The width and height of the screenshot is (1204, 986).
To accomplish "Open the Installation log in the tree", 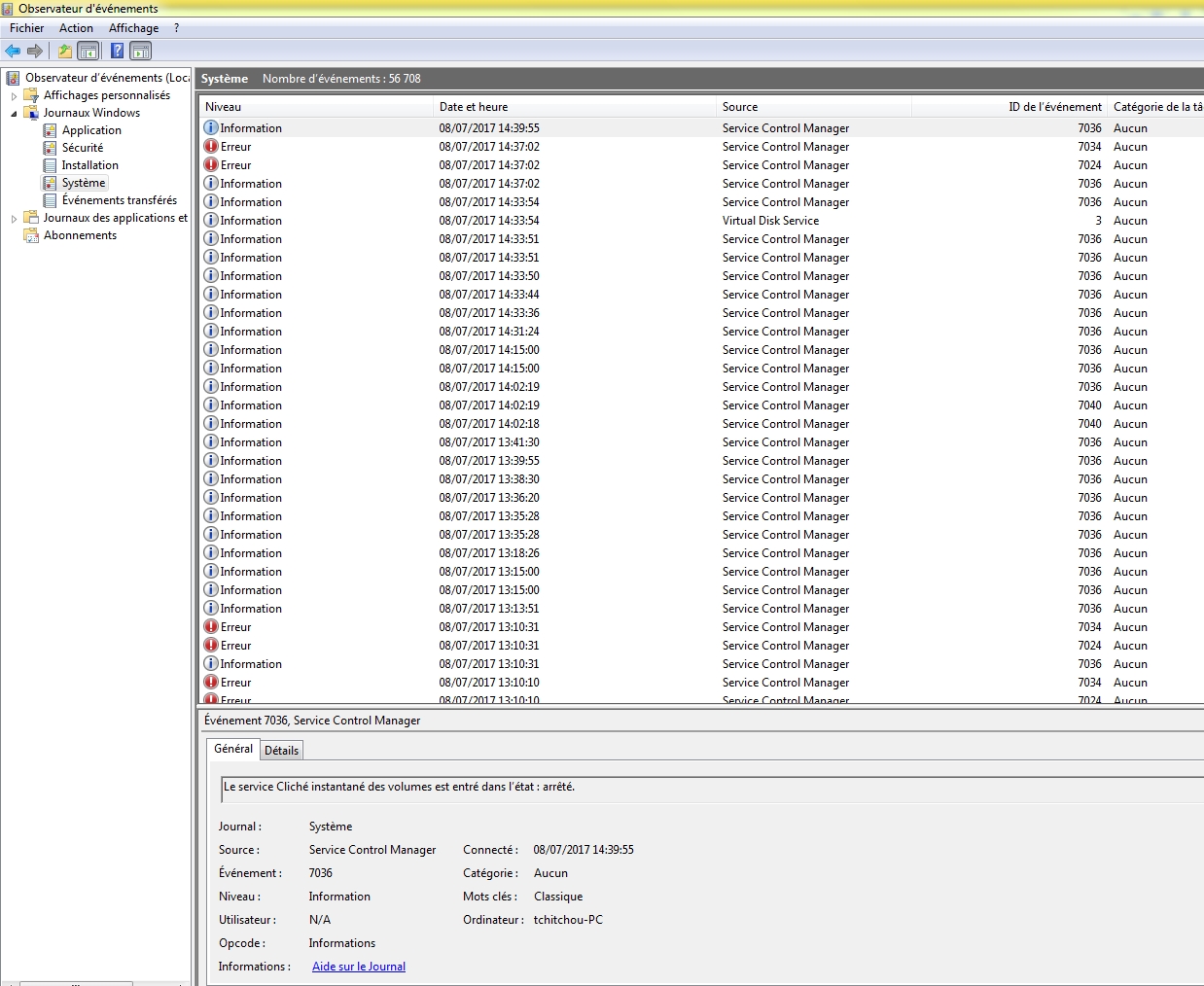I will (90, 165).
